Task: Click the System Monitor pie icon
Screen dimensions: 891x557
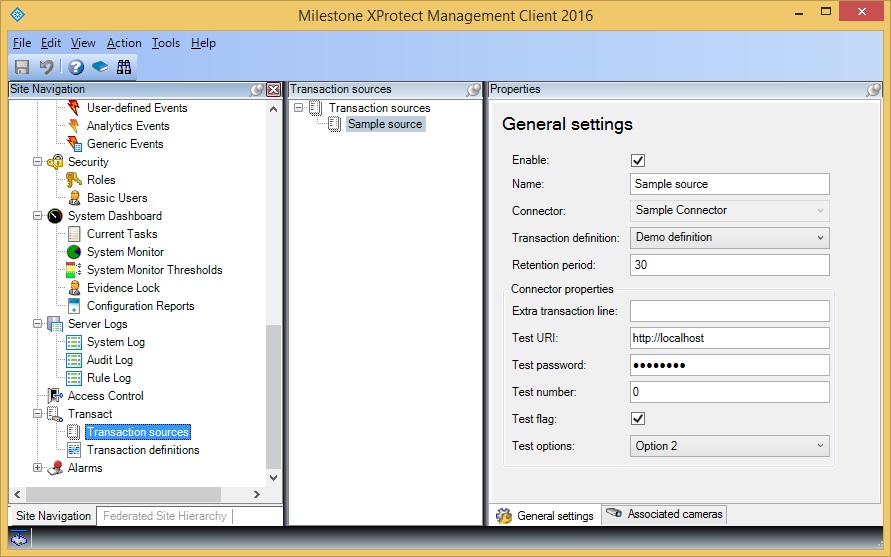Action: click(74, 252)
